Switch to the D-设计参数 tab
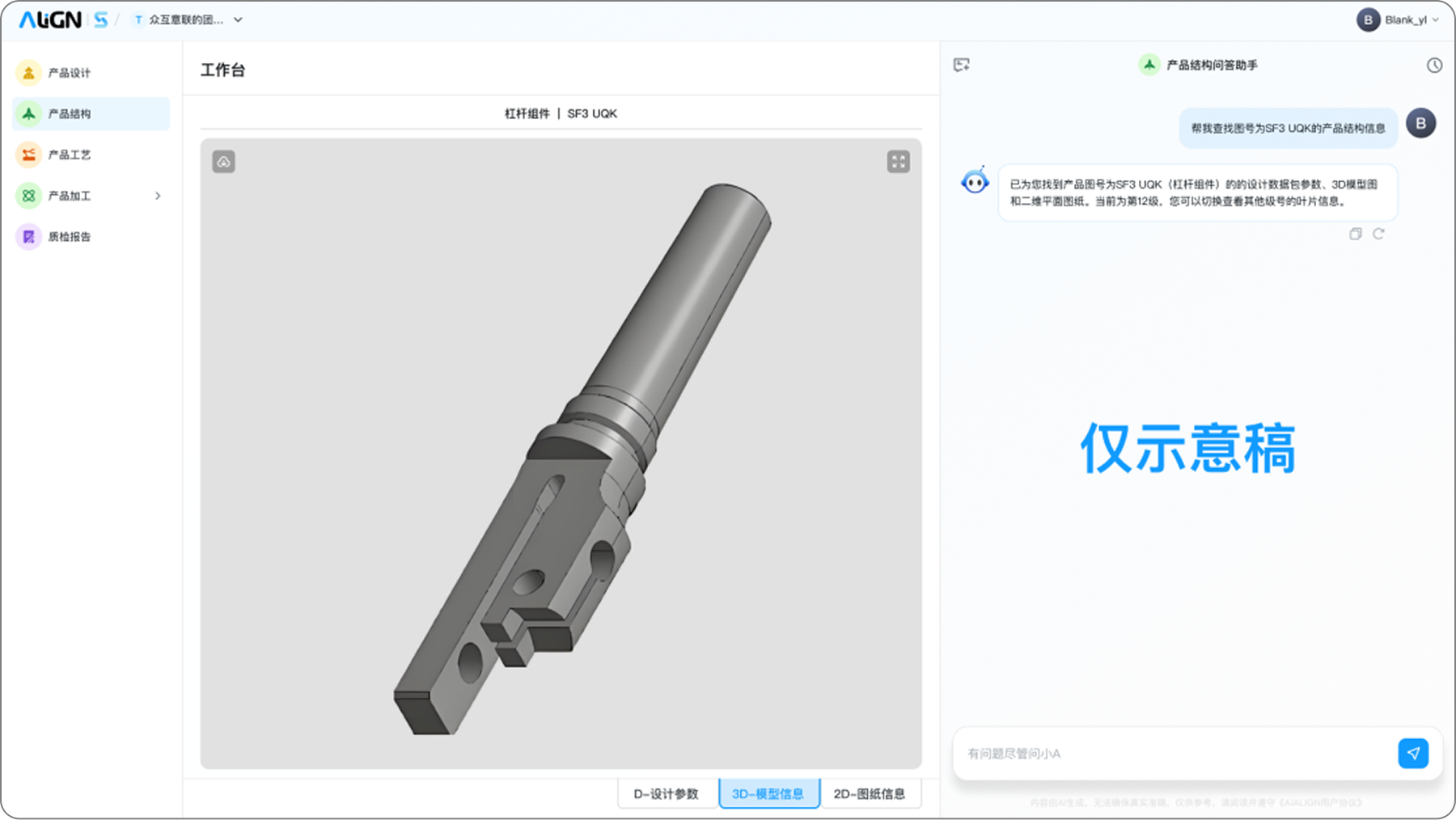The width and height of the screenshot is (1456, 820). coord(666,793)
